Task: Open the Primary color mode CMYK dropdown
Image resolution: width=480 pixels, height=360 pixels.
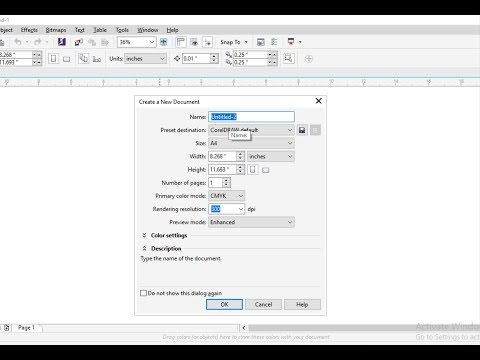Action: 227,196
